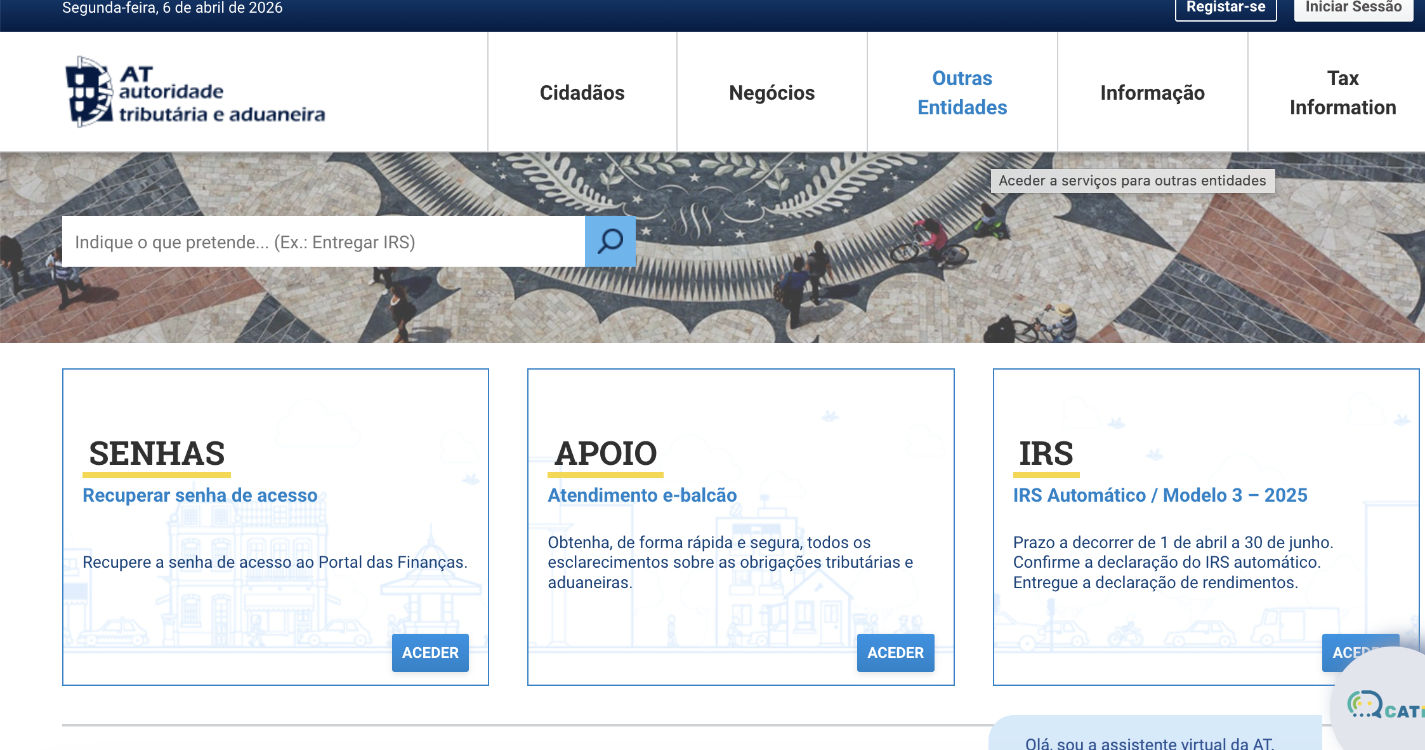Open the Informação menu
This screenshot has width=1425, height=750.
point(1152,91)
